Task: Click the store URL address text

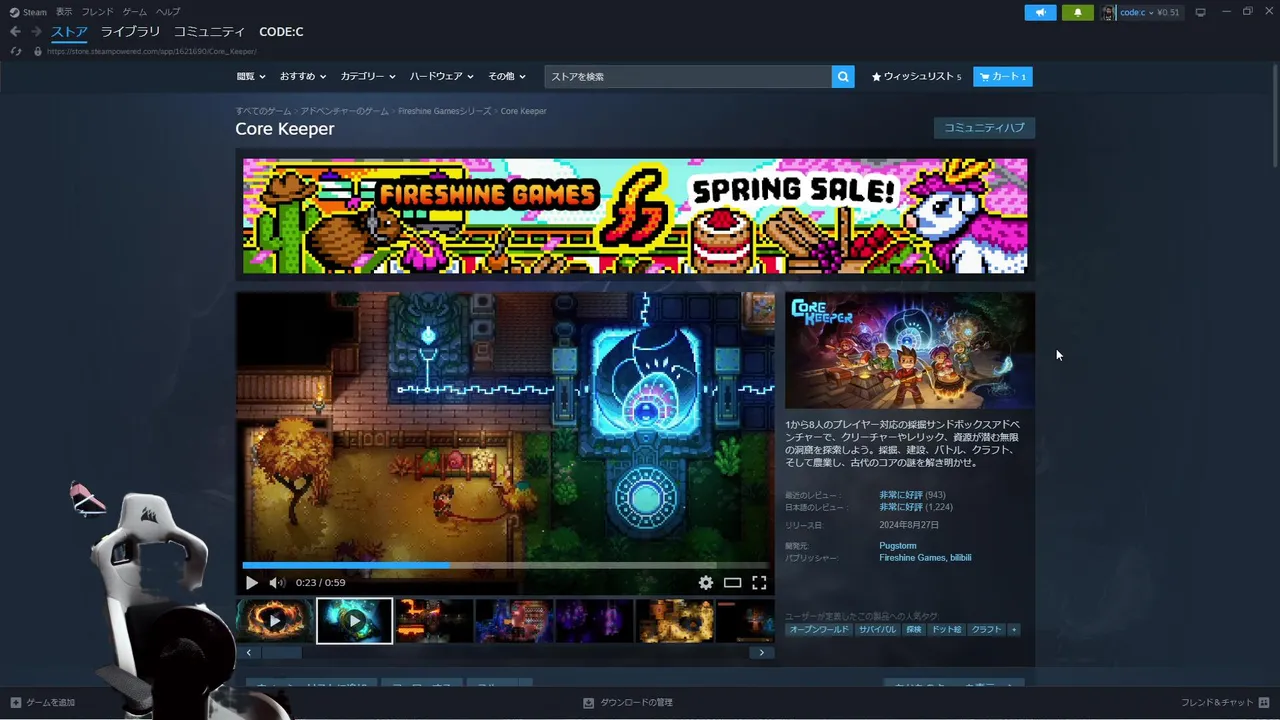Action: 152,51
